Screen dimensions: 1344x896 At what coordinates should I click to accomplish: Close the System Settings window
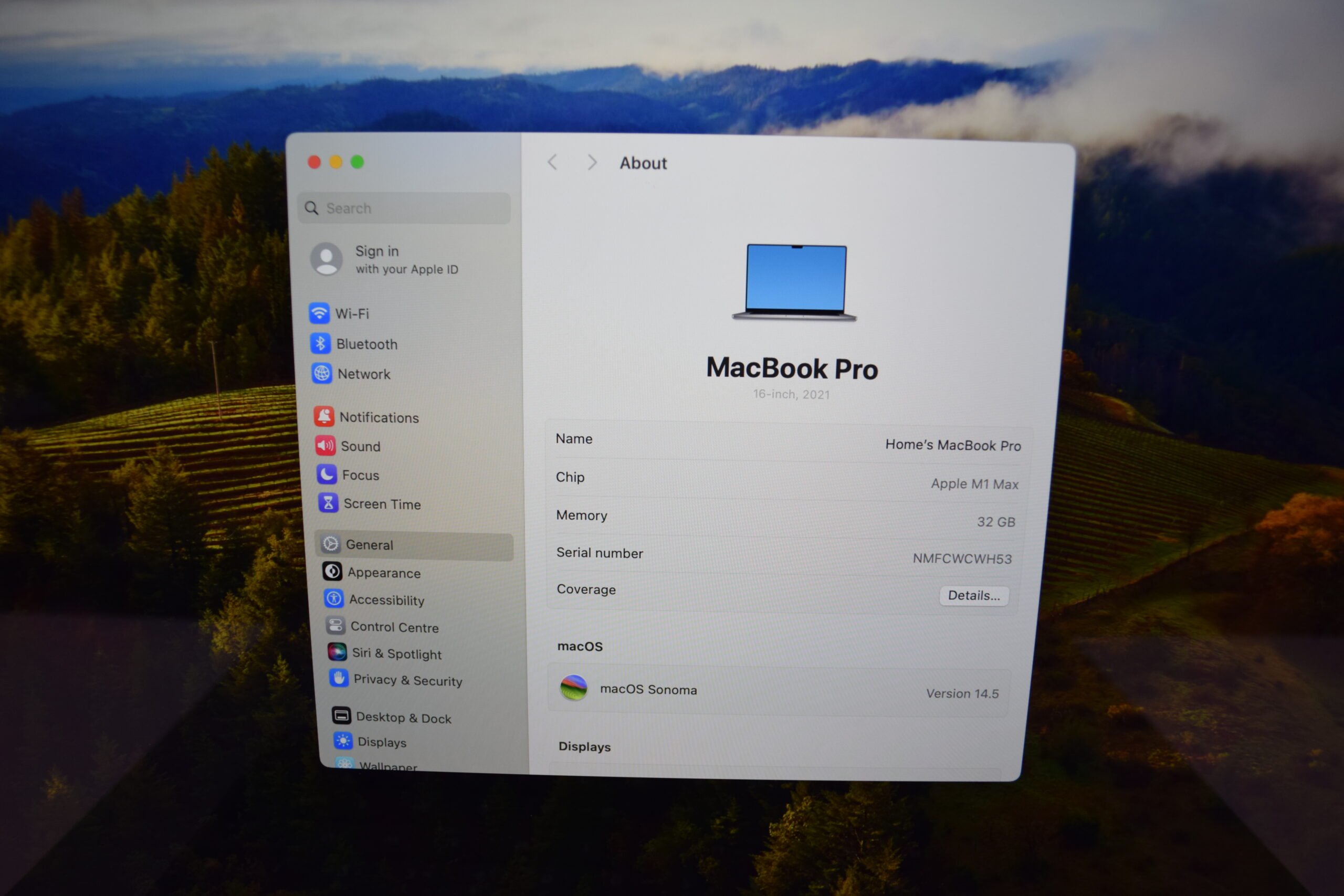pyautogui.click(x=314, y=162)
